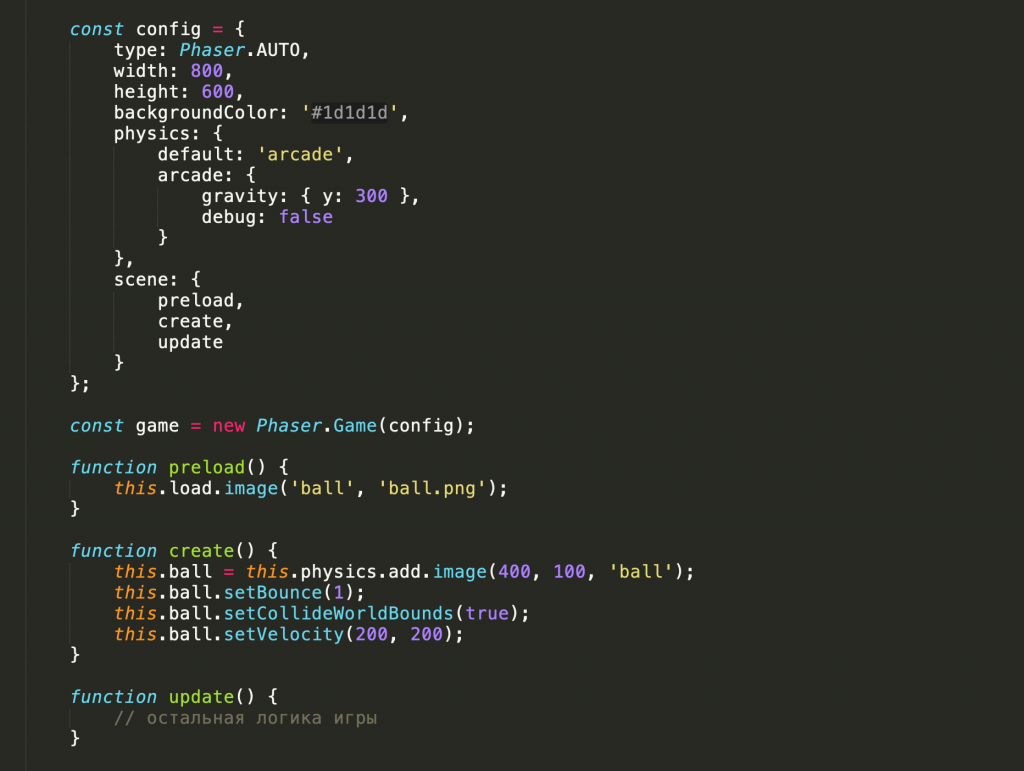Click the create function name
The height and width of the screenshot is (771, 1024).
pos(201,551)
